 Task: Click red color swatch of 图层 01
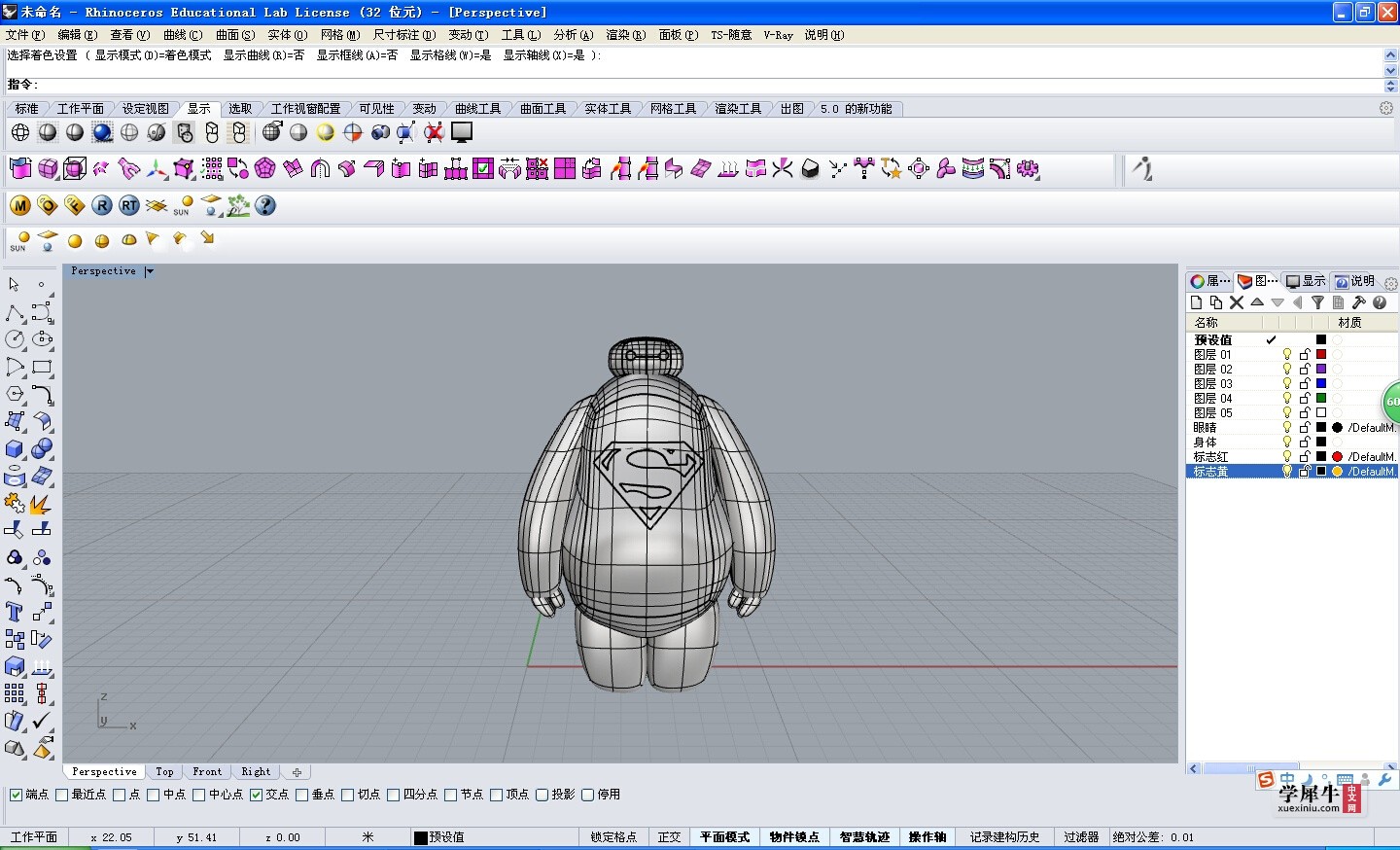(1321, 354)
